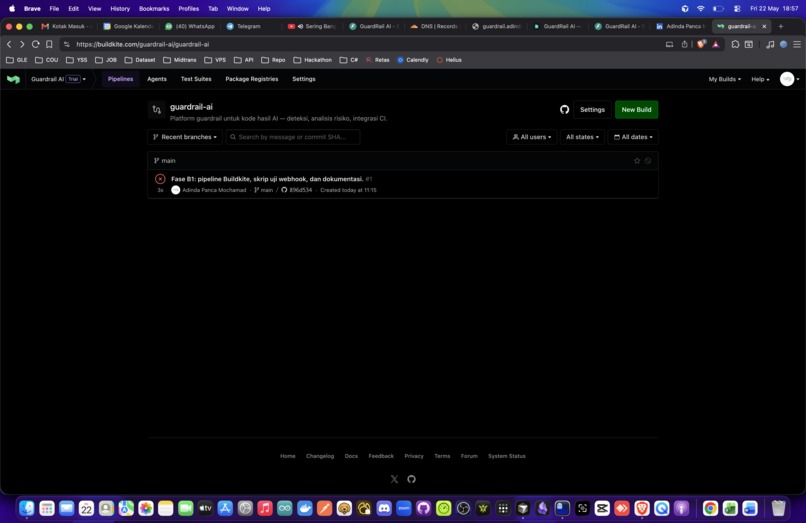This screenshot has height=523, width=806.
Task: Click the New Build button
Action: click(636, 110)
